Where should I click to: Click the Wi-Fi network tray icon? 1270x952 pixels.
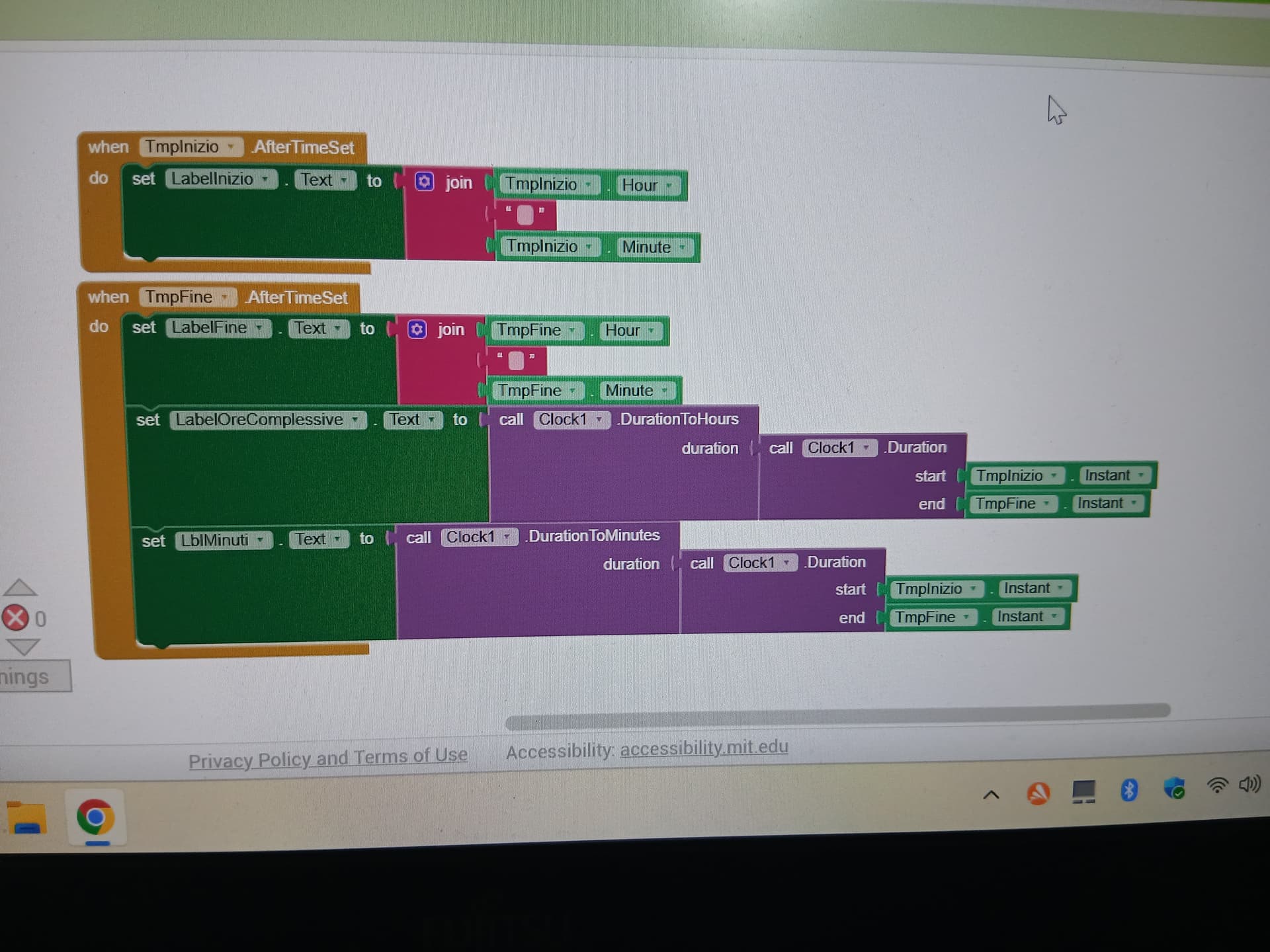1216,785
